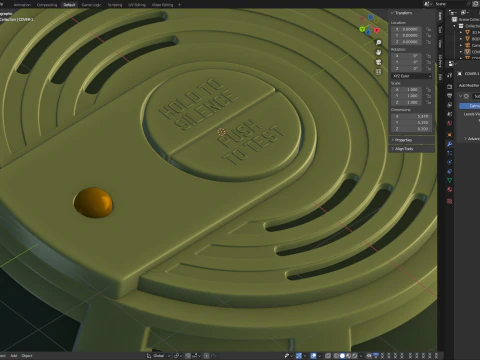Switch to the UV Editing workspace tab
The image size is (480, 360).
[137, 5]
